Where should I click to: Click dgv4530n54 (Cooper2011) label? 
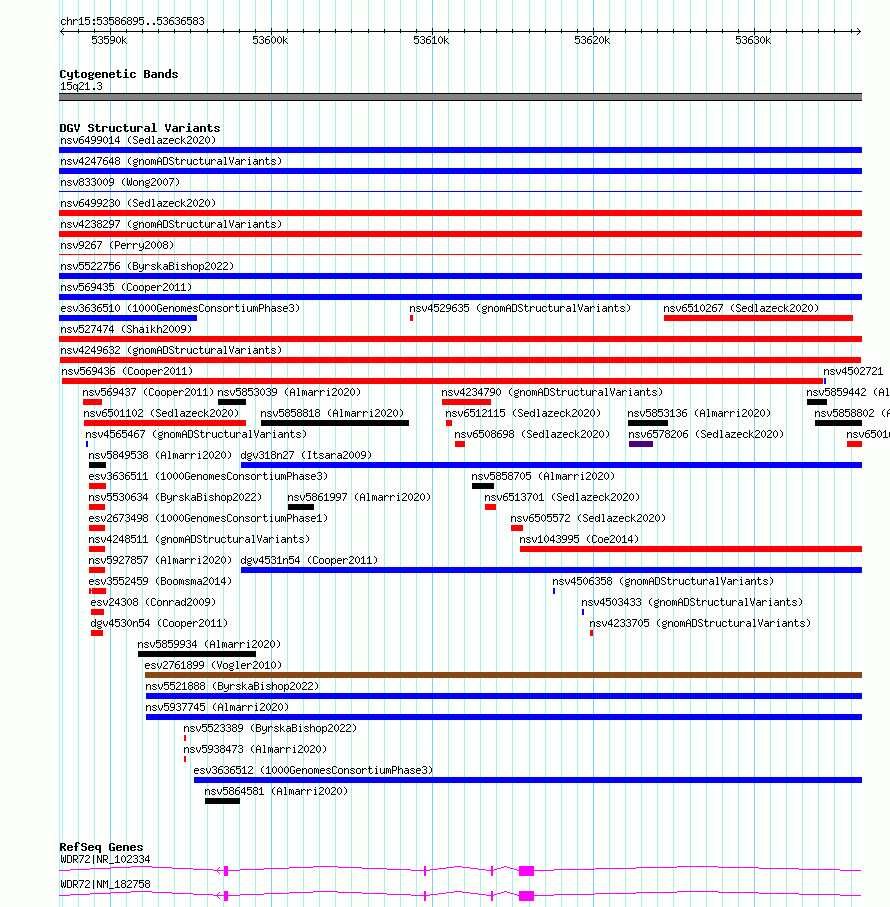pyautogui.click(x=159, y=623)
